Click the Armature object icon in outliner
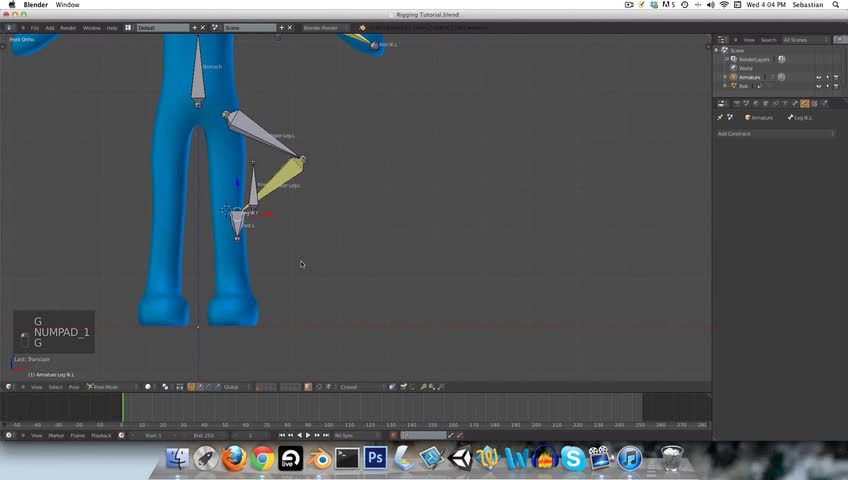Screen dimensions: 848x480 (734, 77)
